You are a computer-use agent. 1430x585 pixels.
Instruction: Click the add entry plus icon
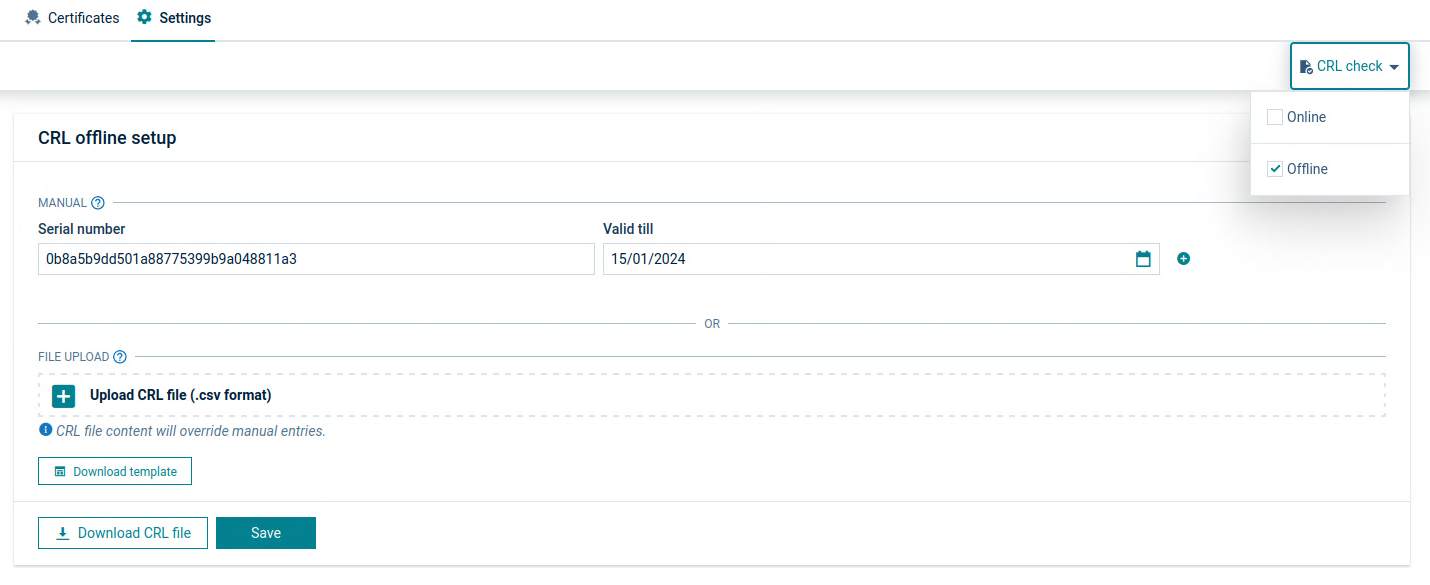1184,259
